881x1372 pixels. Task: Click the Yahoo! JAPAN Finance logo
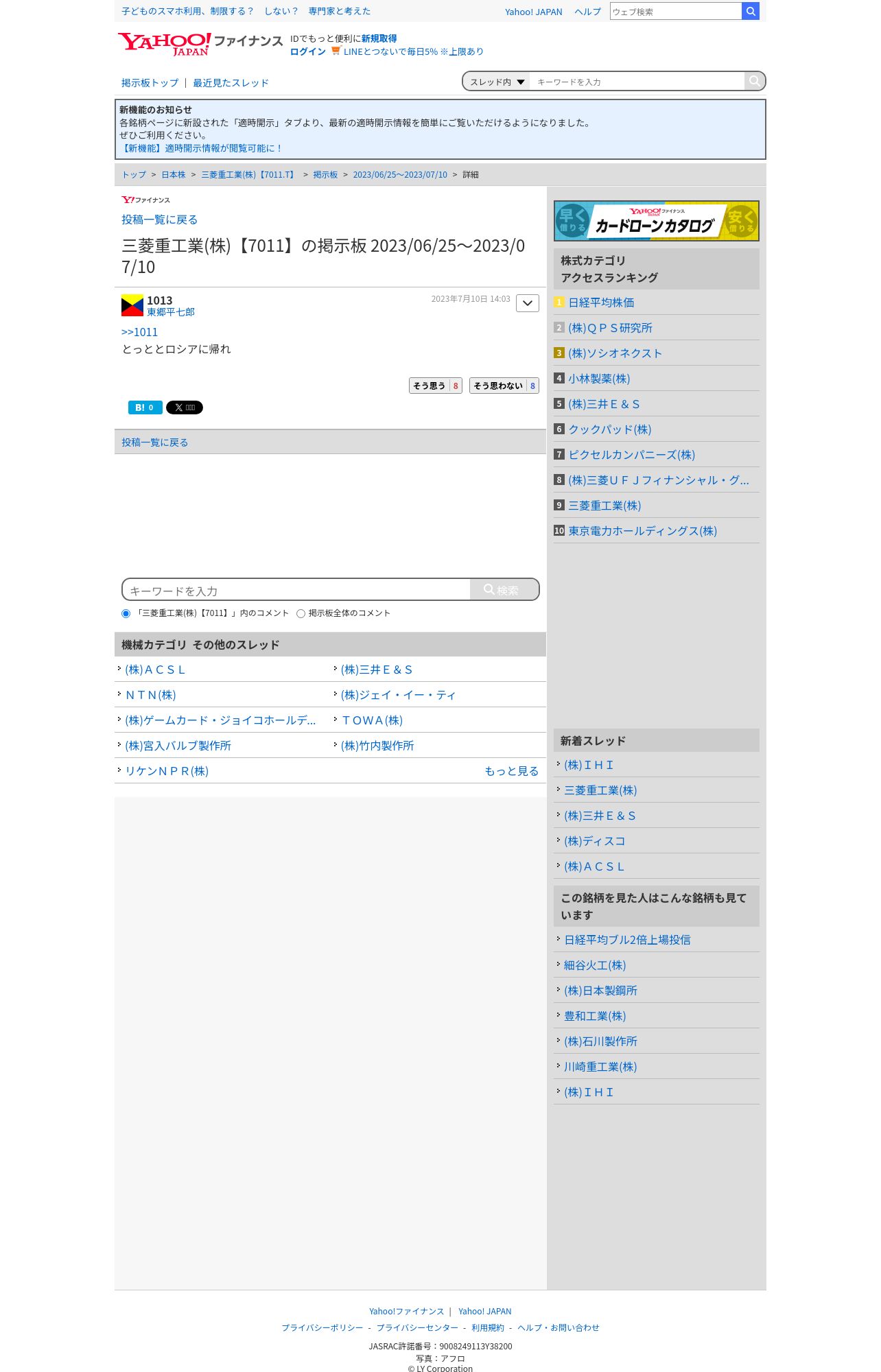[x=200, y=44]
